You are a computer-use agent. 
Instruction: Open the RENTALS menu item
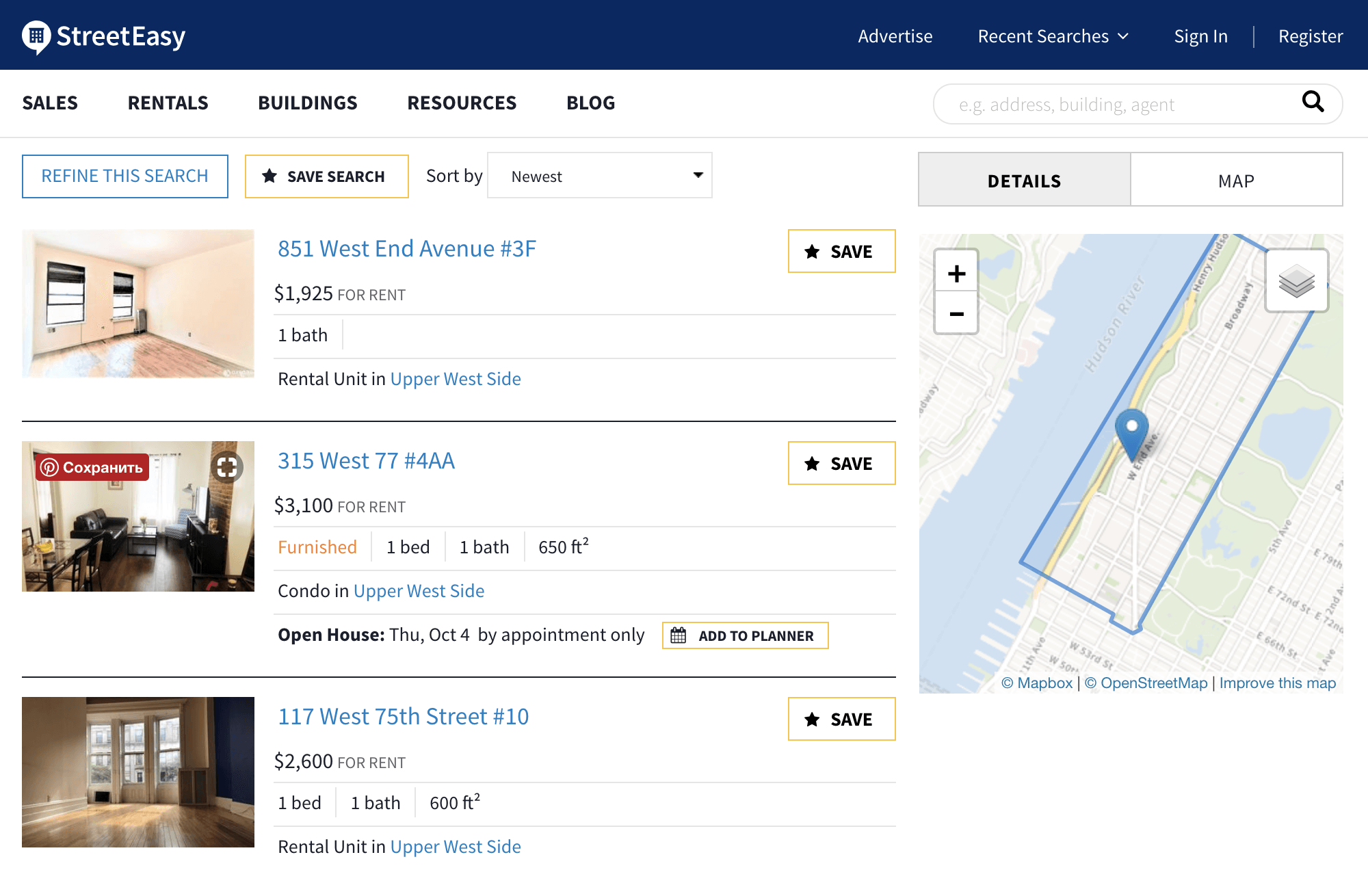168,102
